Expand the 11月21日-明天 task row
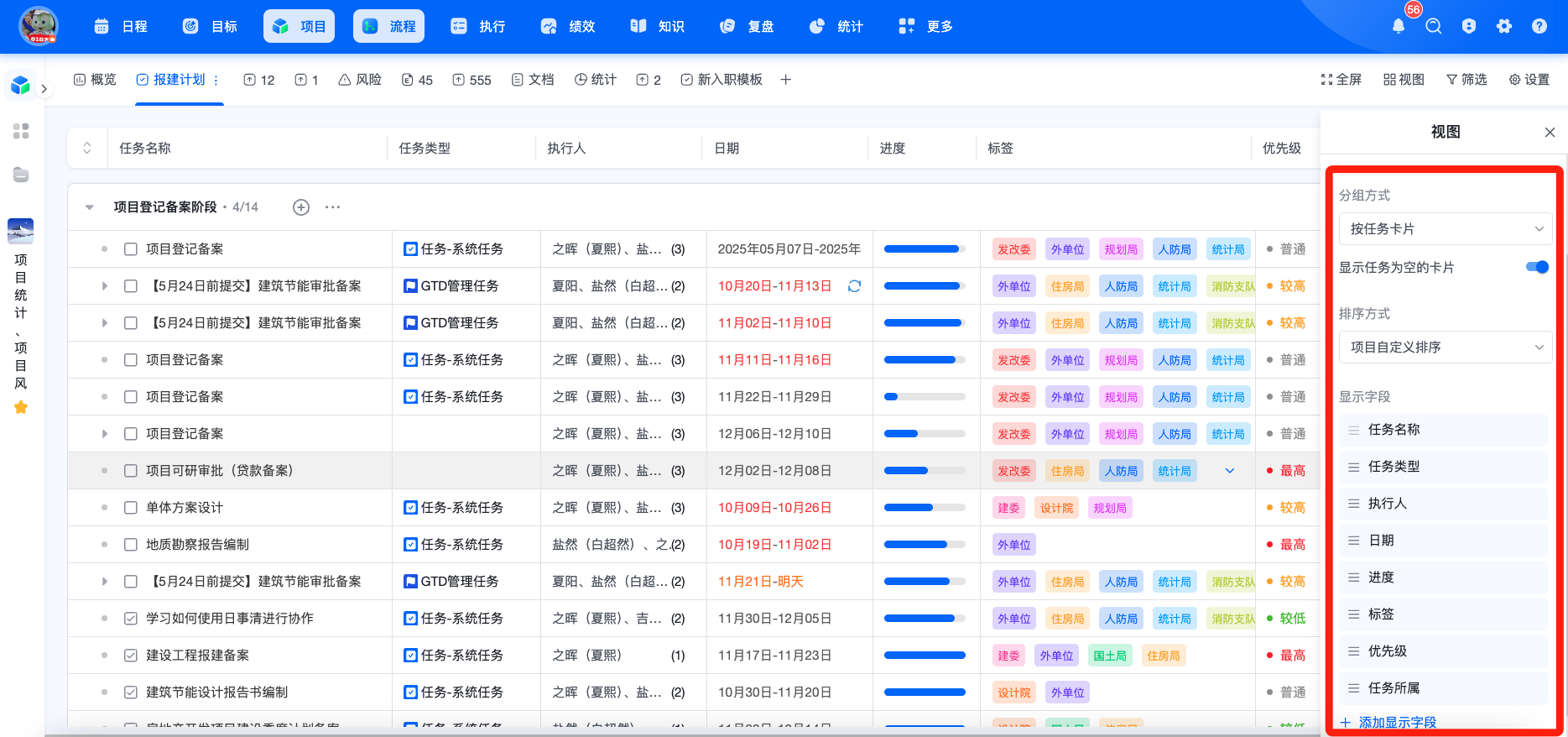 pyautogui.click(x=104, y=582)
